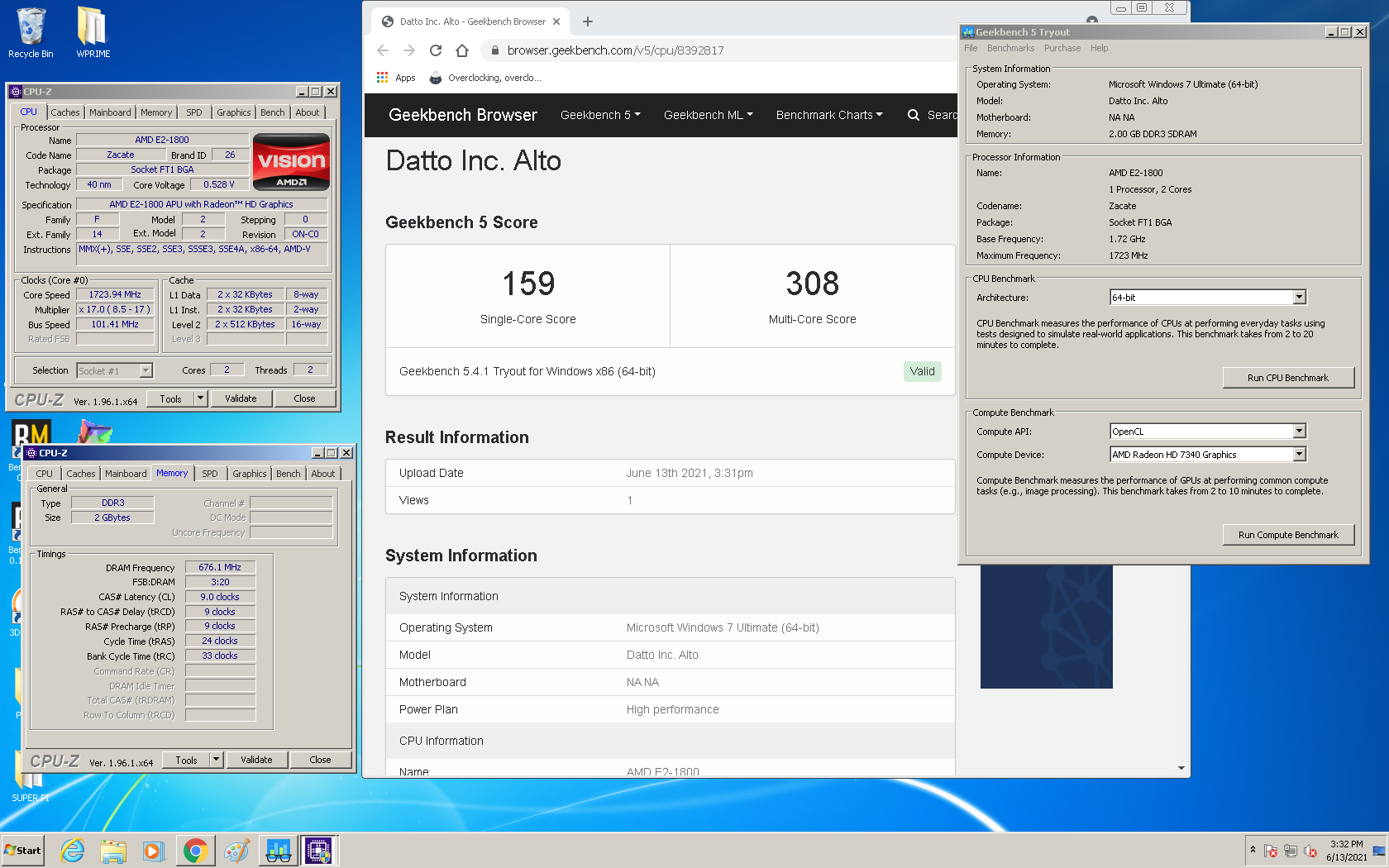Click the DRAM Frequency 676.1 MHz value
This screenshot has width=1389, height=868.
220,567
